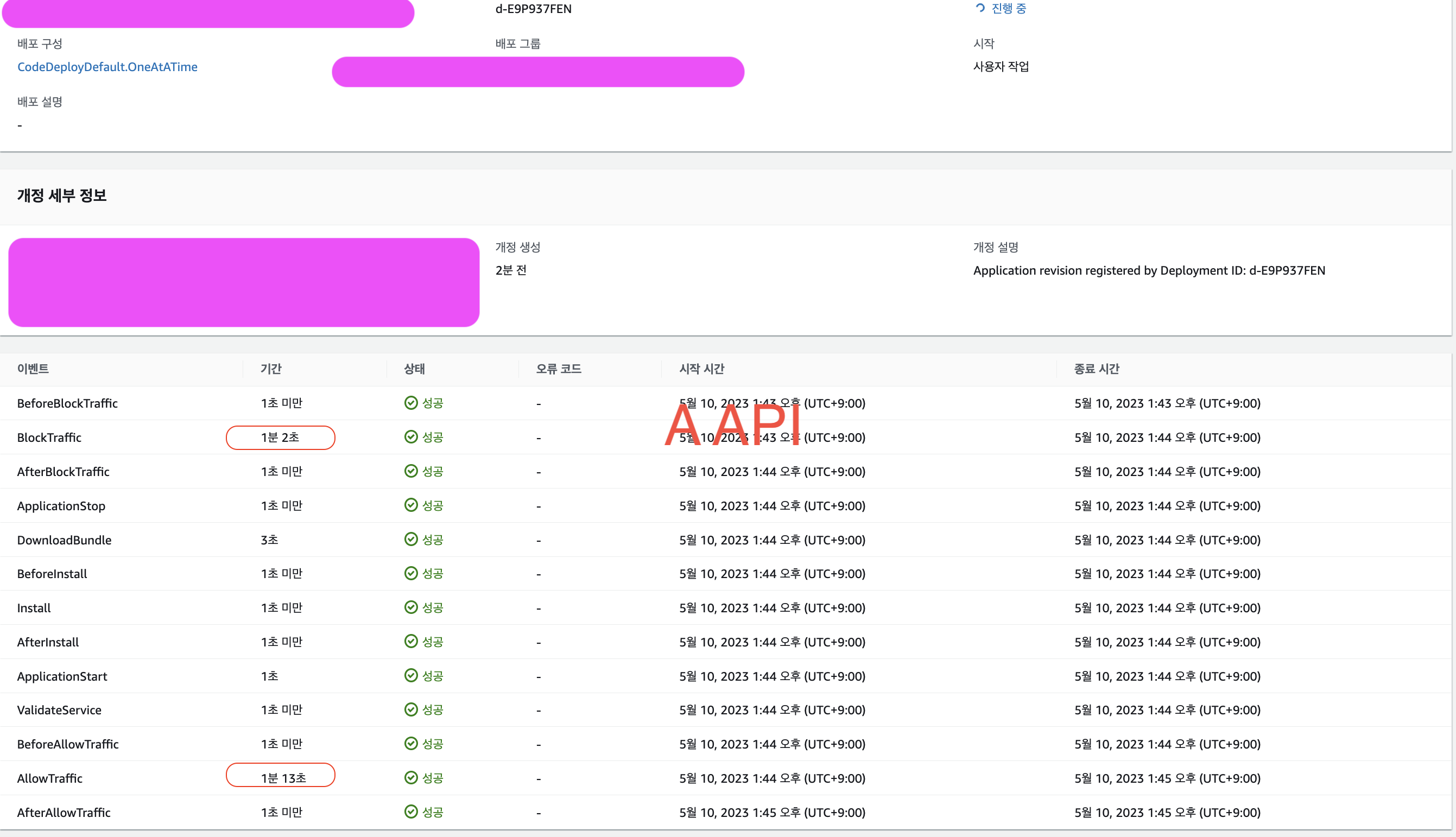Click the in-progress spinner icon next to 진행 중
Image resolution: width=1456 pixels, height=837 pixels.
980,8
